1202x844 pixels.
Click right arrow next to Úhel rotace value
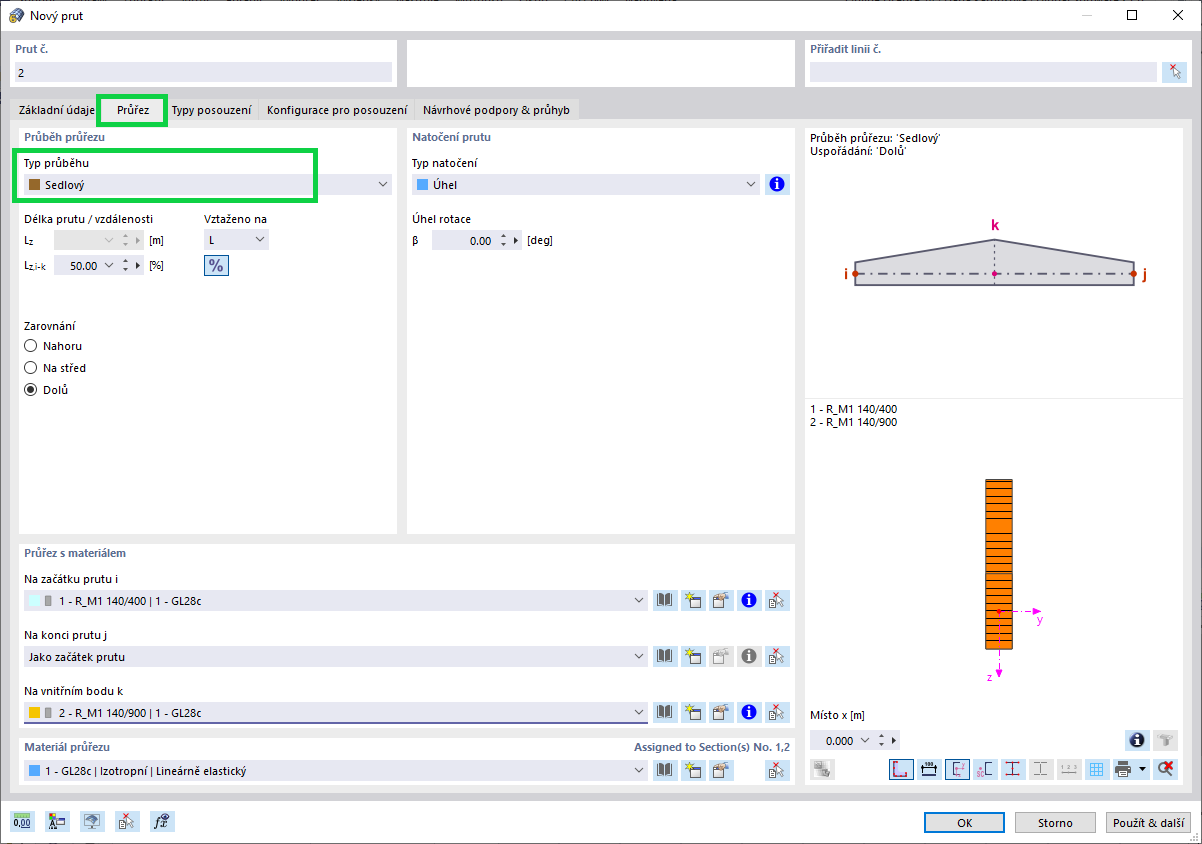516,240
